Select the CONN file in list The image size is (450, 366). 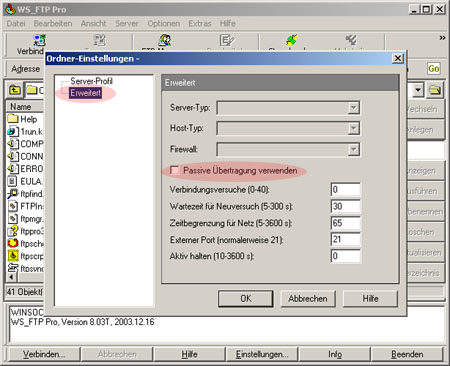click(x=25, y=156)
